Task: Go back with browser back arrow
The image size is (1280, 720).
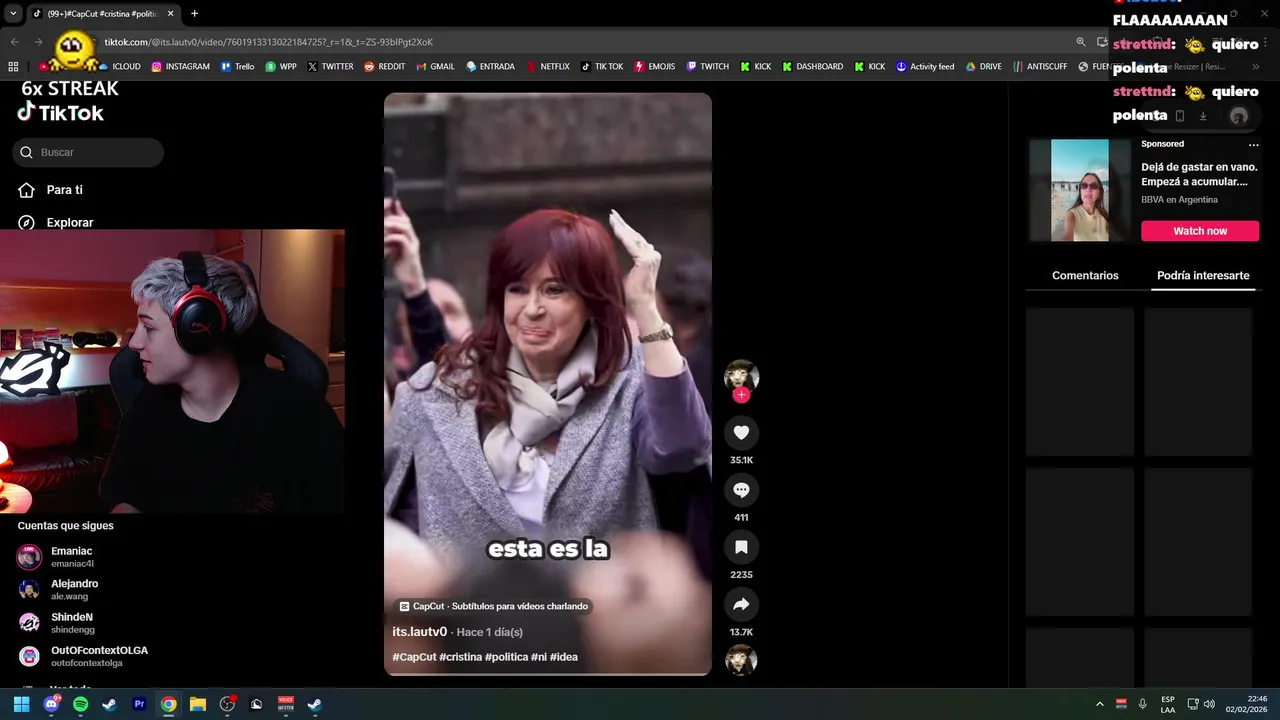Action: pyautogui.click(x=14, y=42)
